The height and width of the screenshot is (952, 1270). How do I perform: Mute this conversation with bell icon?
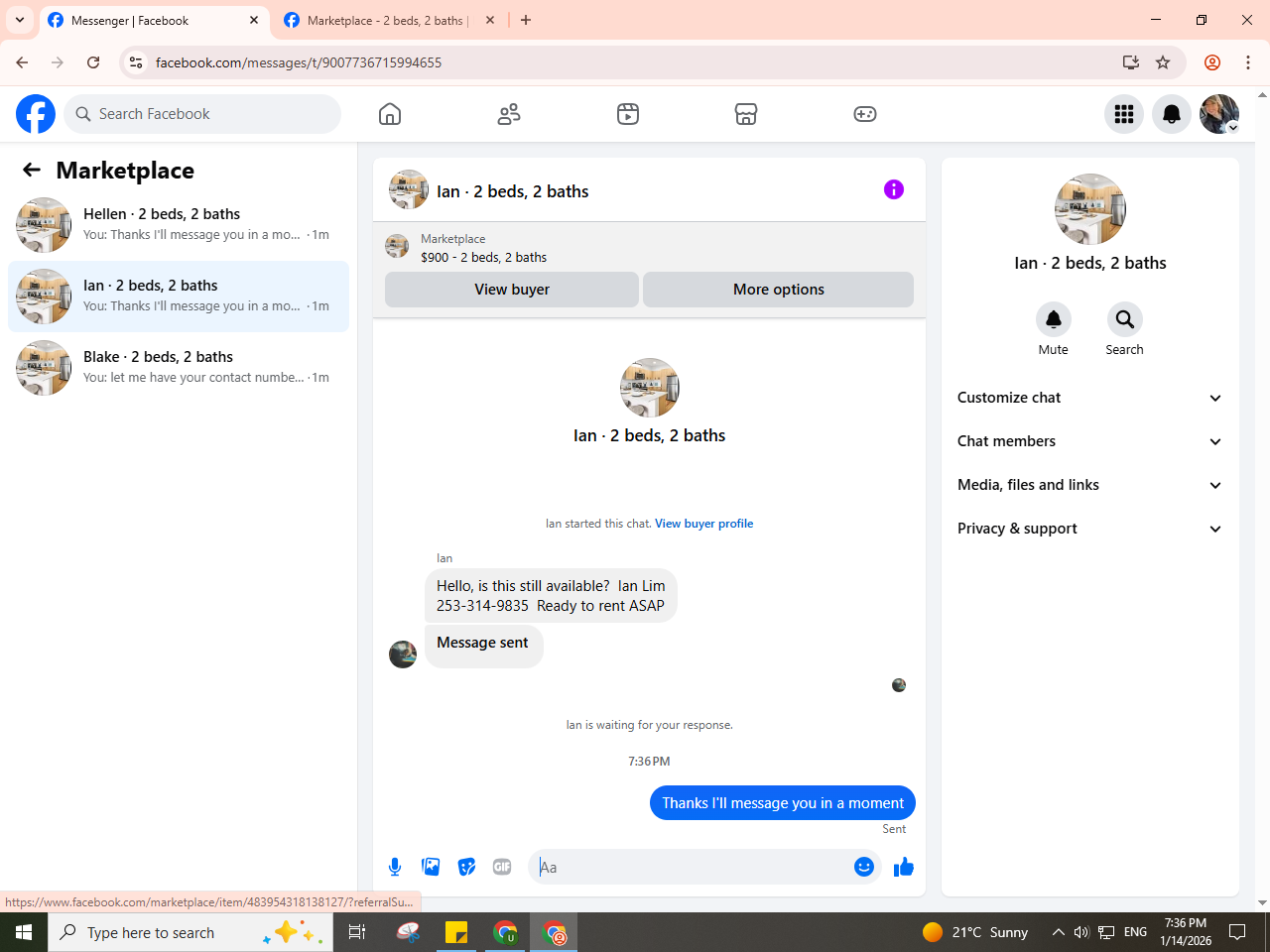pos(1054,319)
